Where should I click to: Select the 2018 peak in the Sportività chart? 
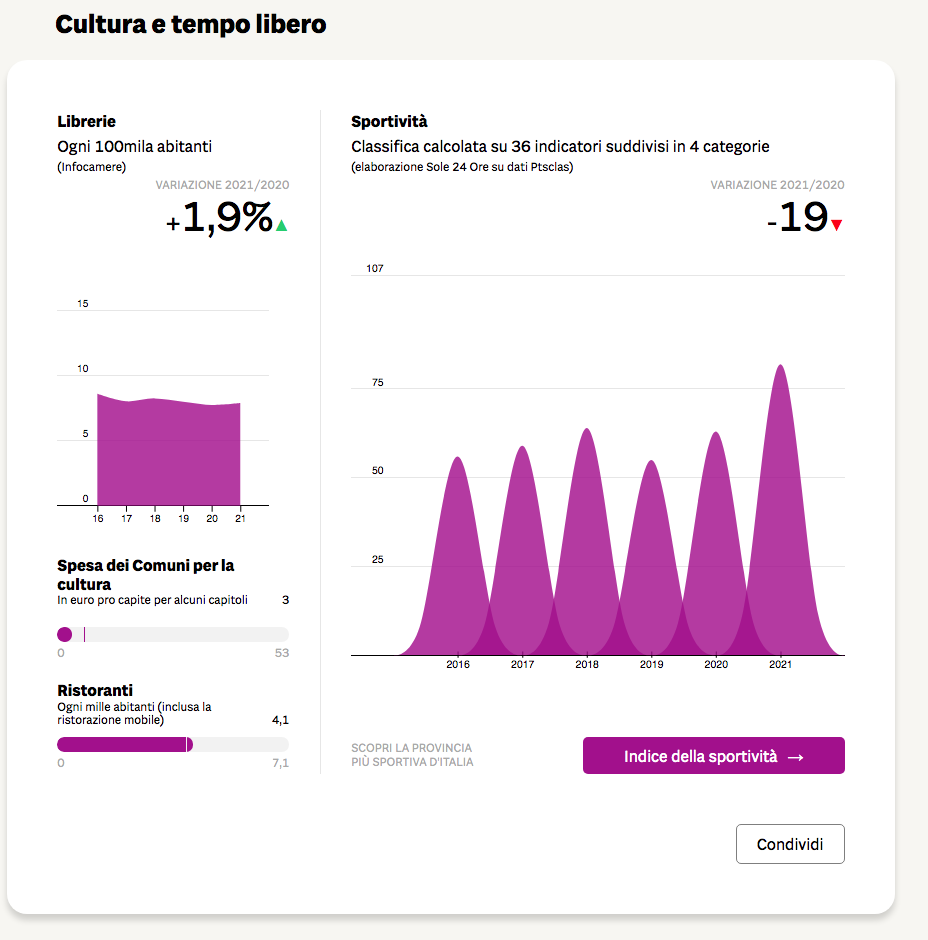tap(587, 542)
